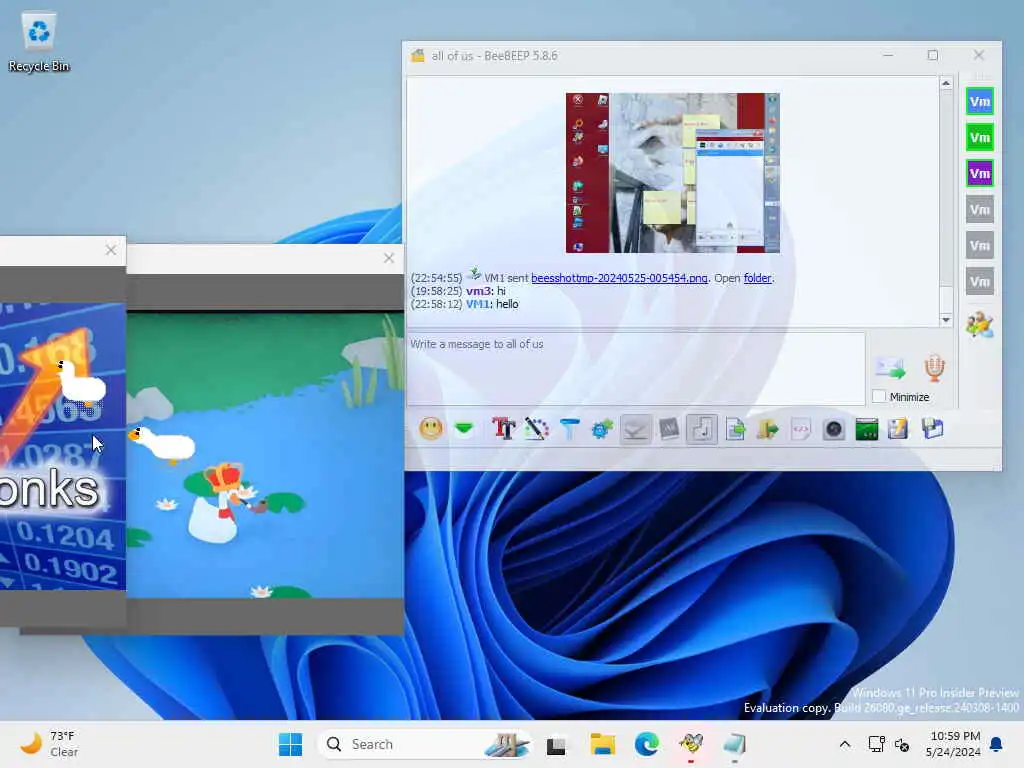Image resolution: width=1024 pixels, height=768 pixels.
Task: Click the blue floppy save chat icon
Action: coord(933,429)
